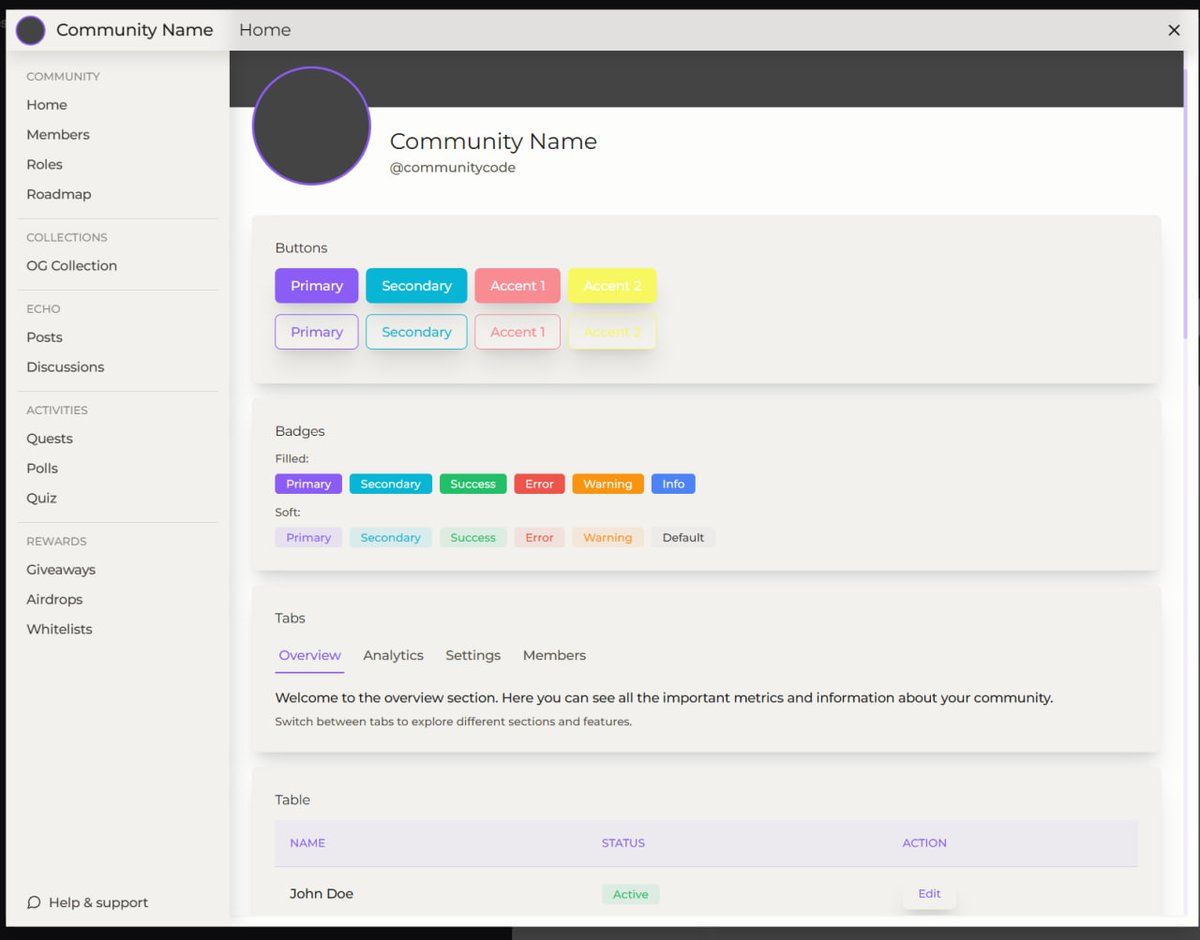Go to Roles in the sidebar

tap(44, 165)
